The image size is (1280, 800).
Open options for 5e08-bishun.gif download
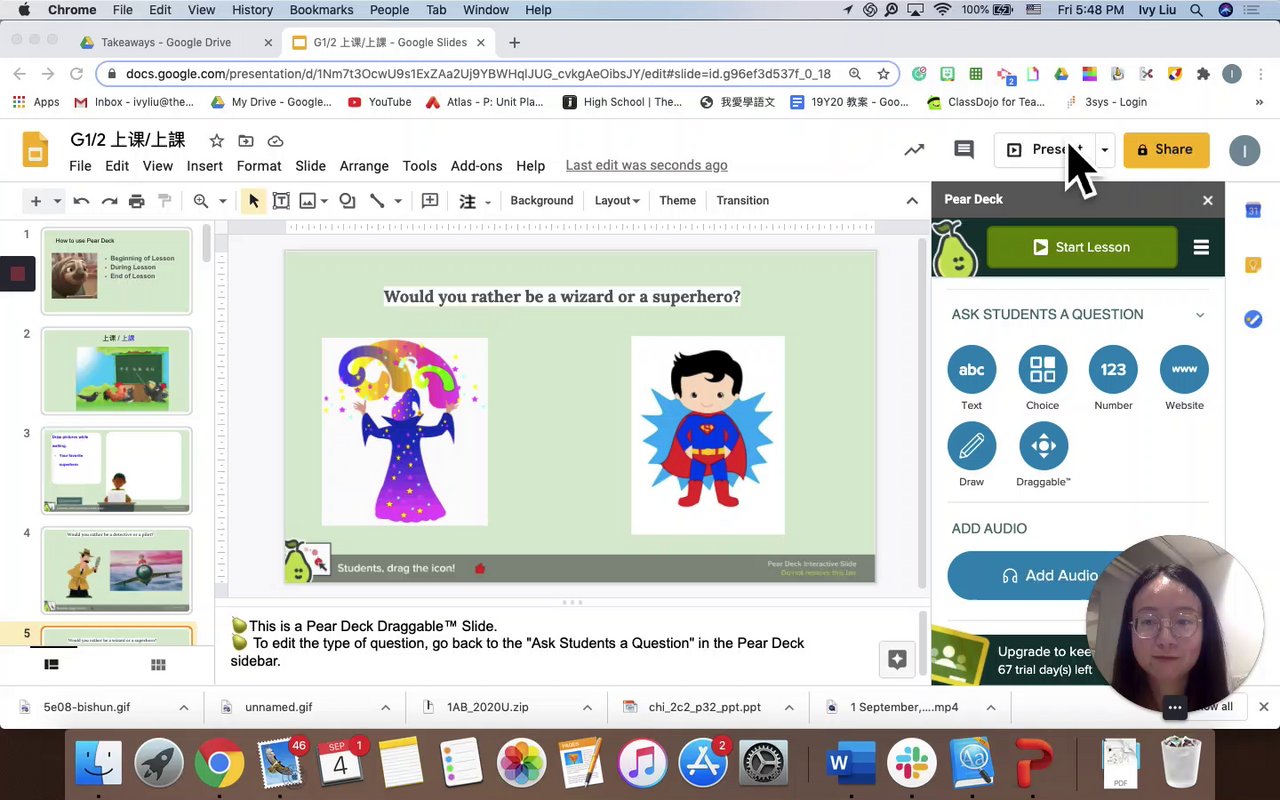click(x=184, y=707)
